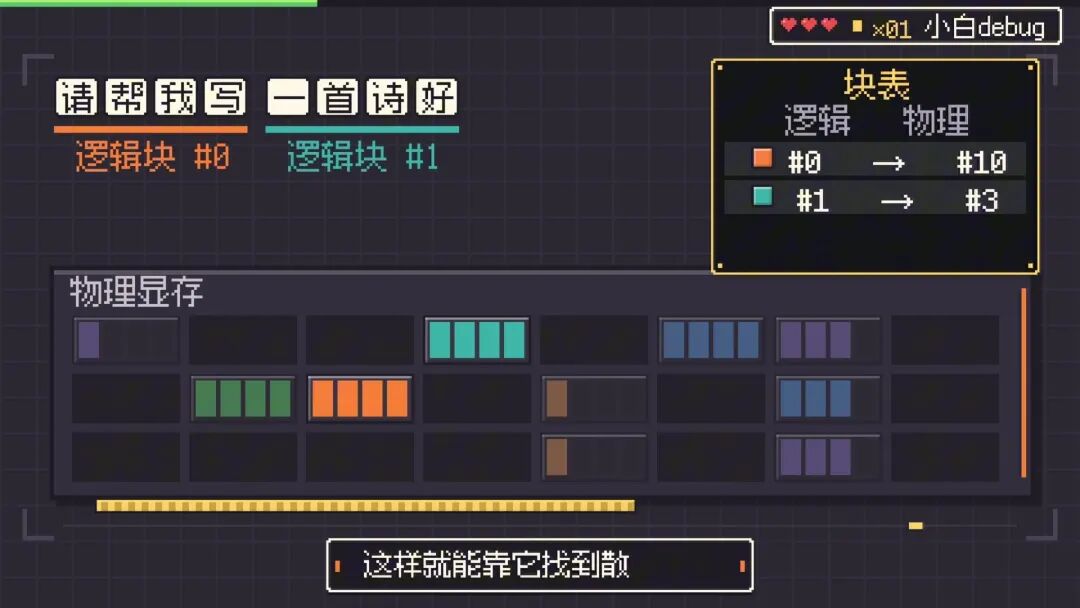Click the yellow square counter icon beside x01

[x=858, y=26]
